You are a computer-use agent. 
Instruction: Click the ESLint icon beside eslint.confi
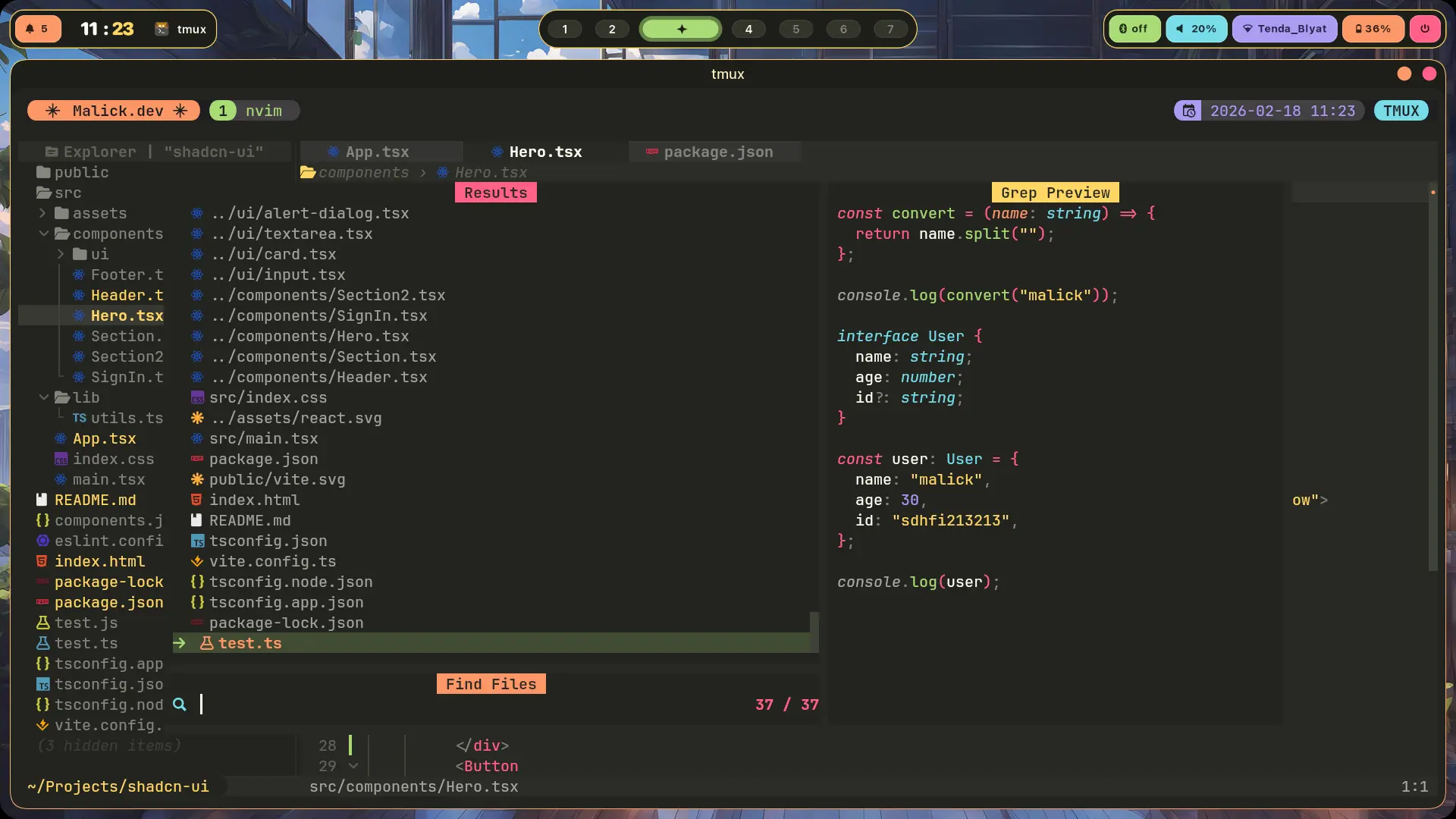click(x=42, y=541)
